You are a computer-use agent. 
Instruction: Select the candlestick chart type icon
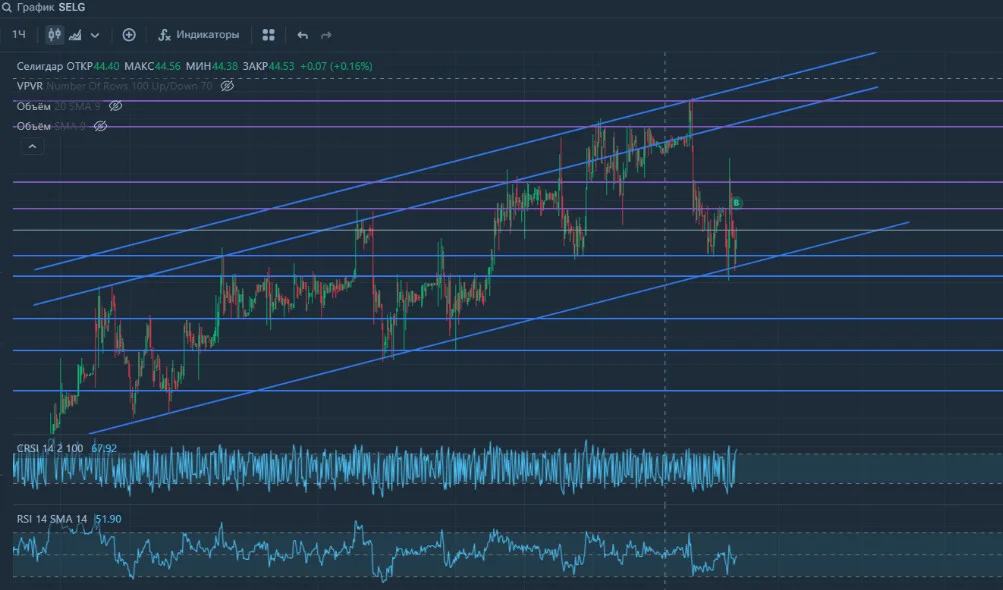click(x=54, y=35)
